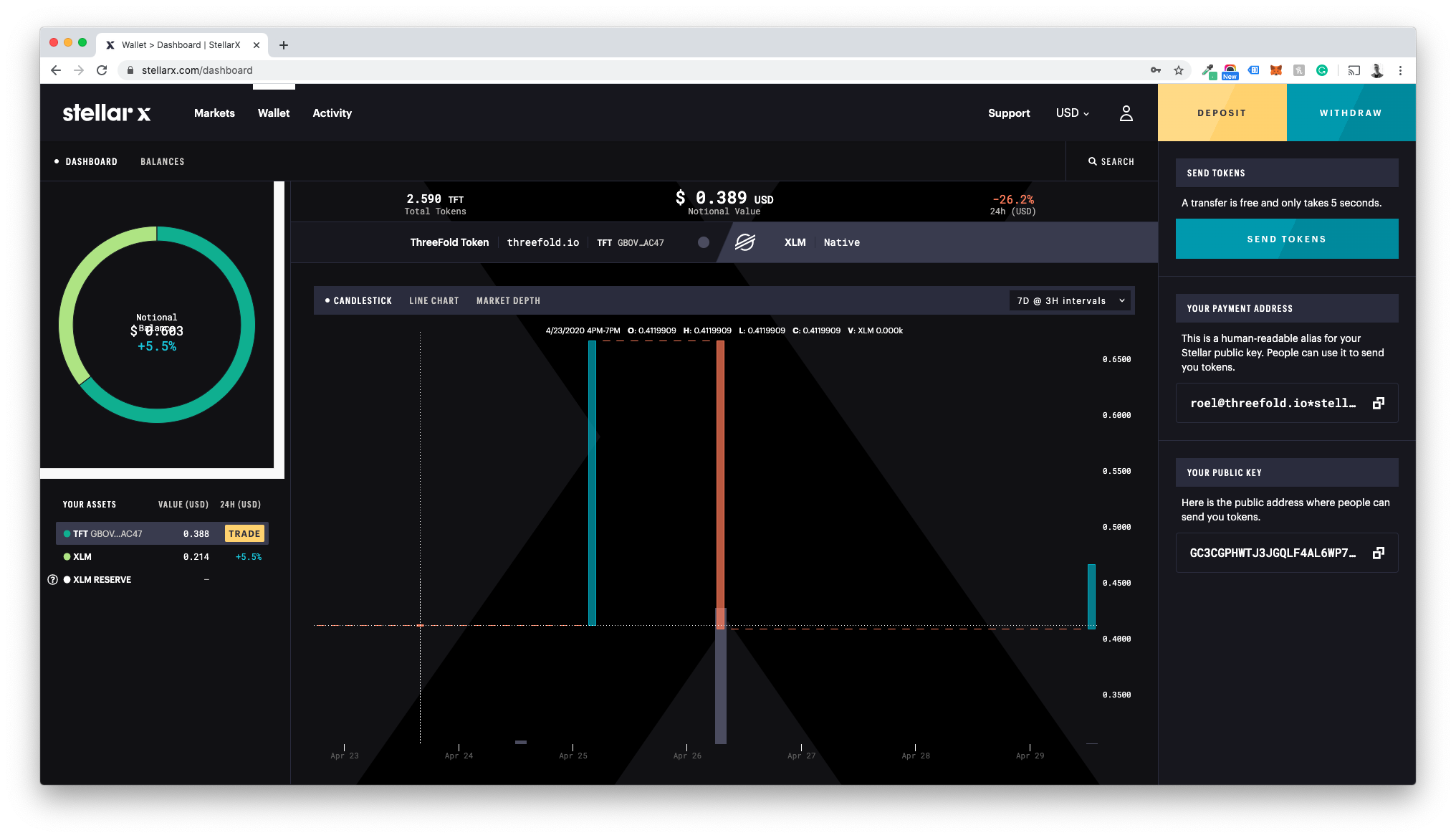This screenshot has height=838, width=1456.
Task: Expand the 7D @ 3H intervals dropdown
Action: click(1070, 301)
